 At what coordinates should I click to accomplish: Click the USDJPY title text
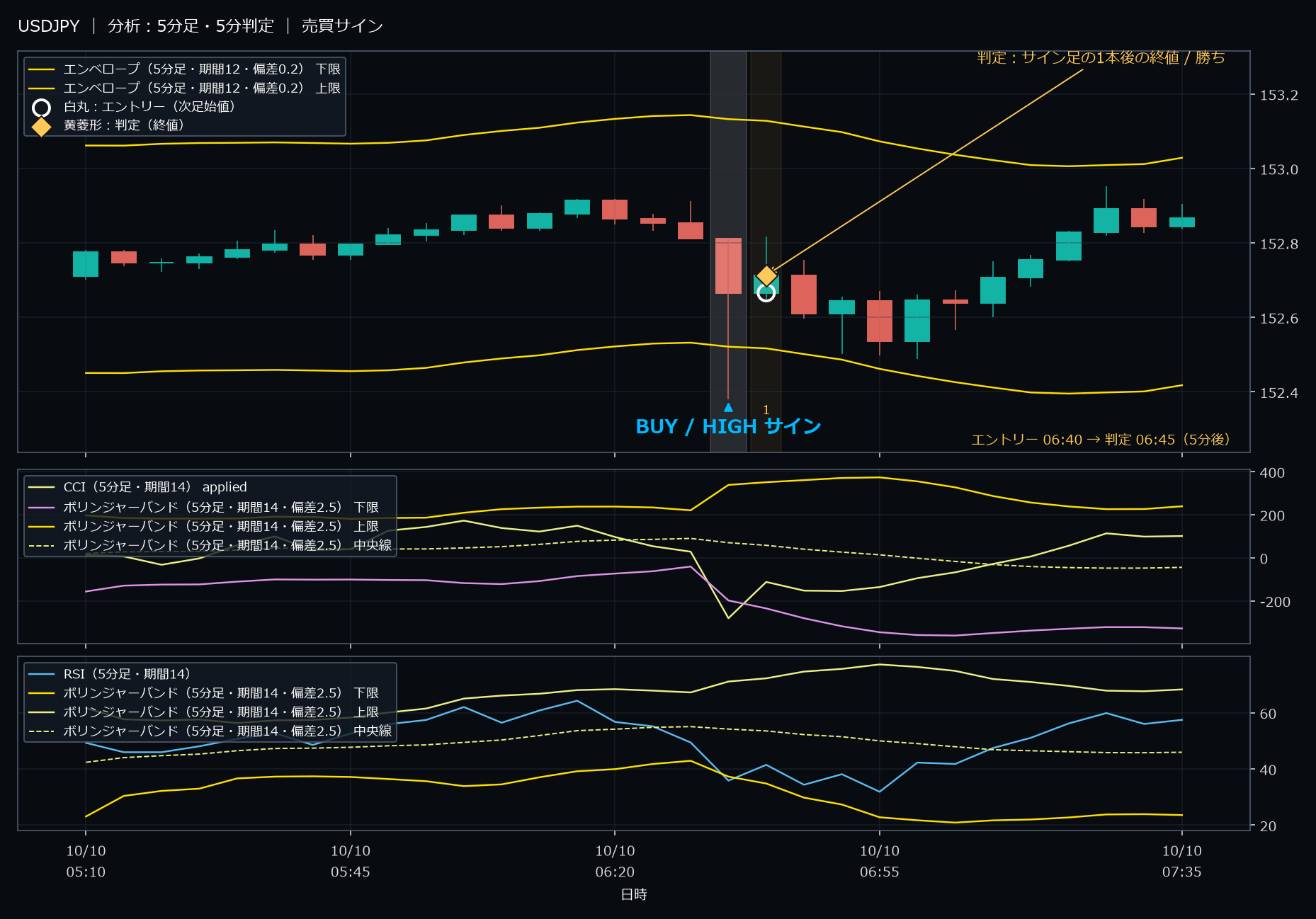[49, 26]
